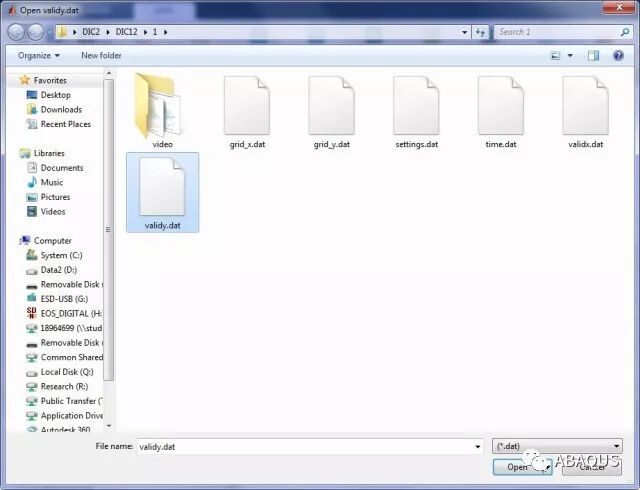This screenshot has height=490, width=640.
Task: Select Libraries in the navigation pane
Action: (49, 153)
